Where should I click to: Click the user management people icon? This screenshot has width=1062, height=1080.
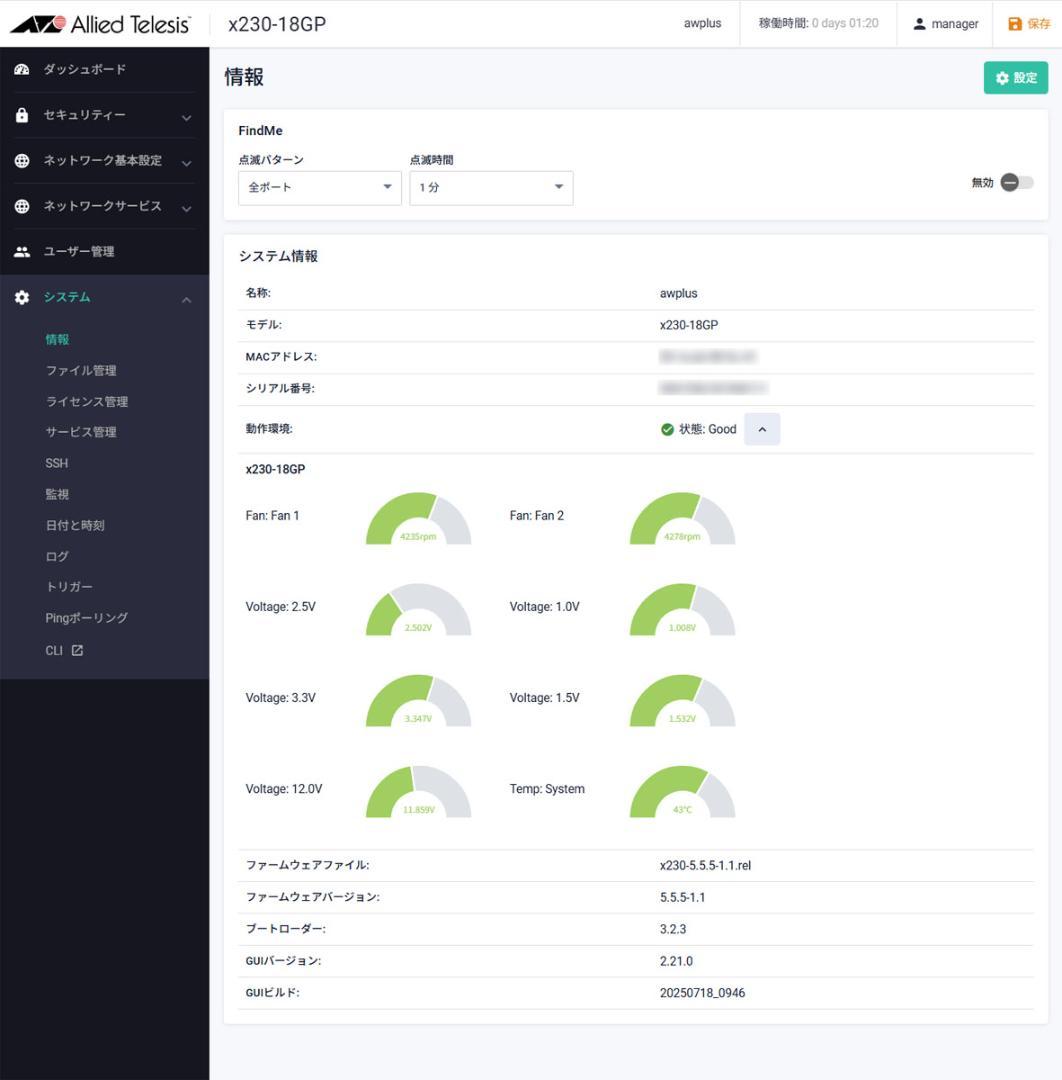(x=22, y=252)
